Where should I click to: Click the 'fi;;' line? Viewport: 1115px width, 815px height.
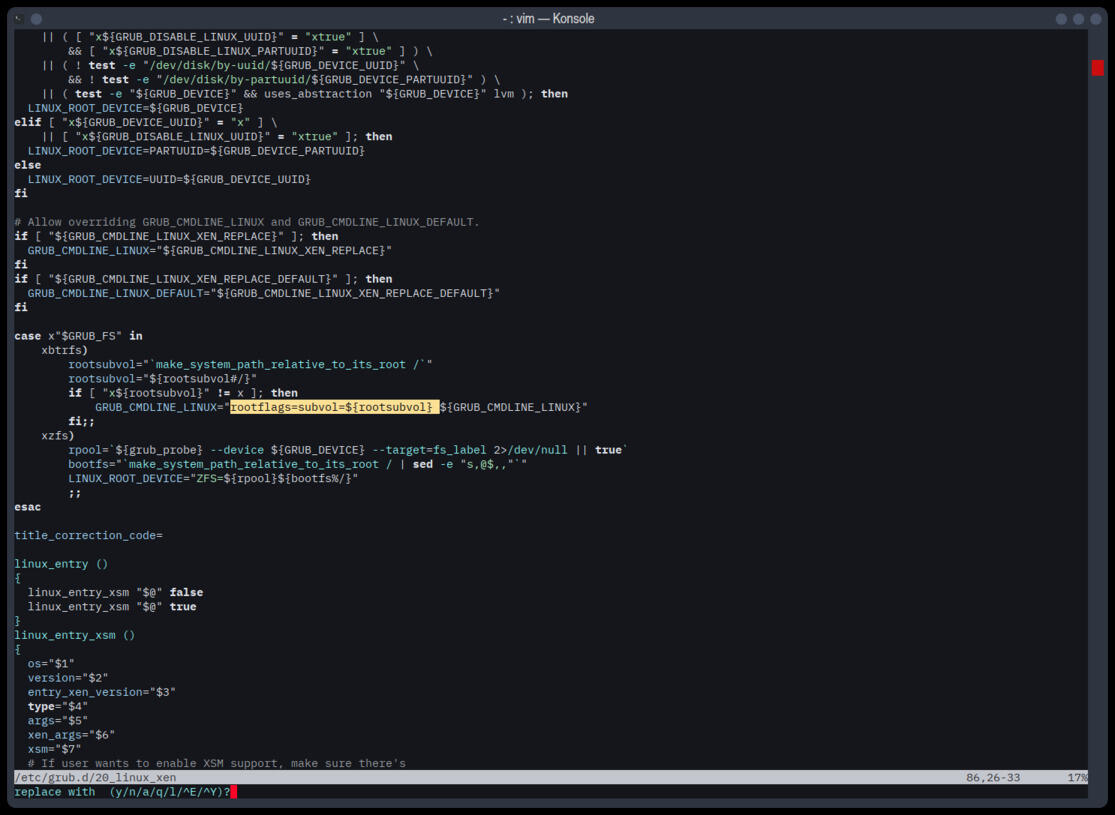[82, 421]
